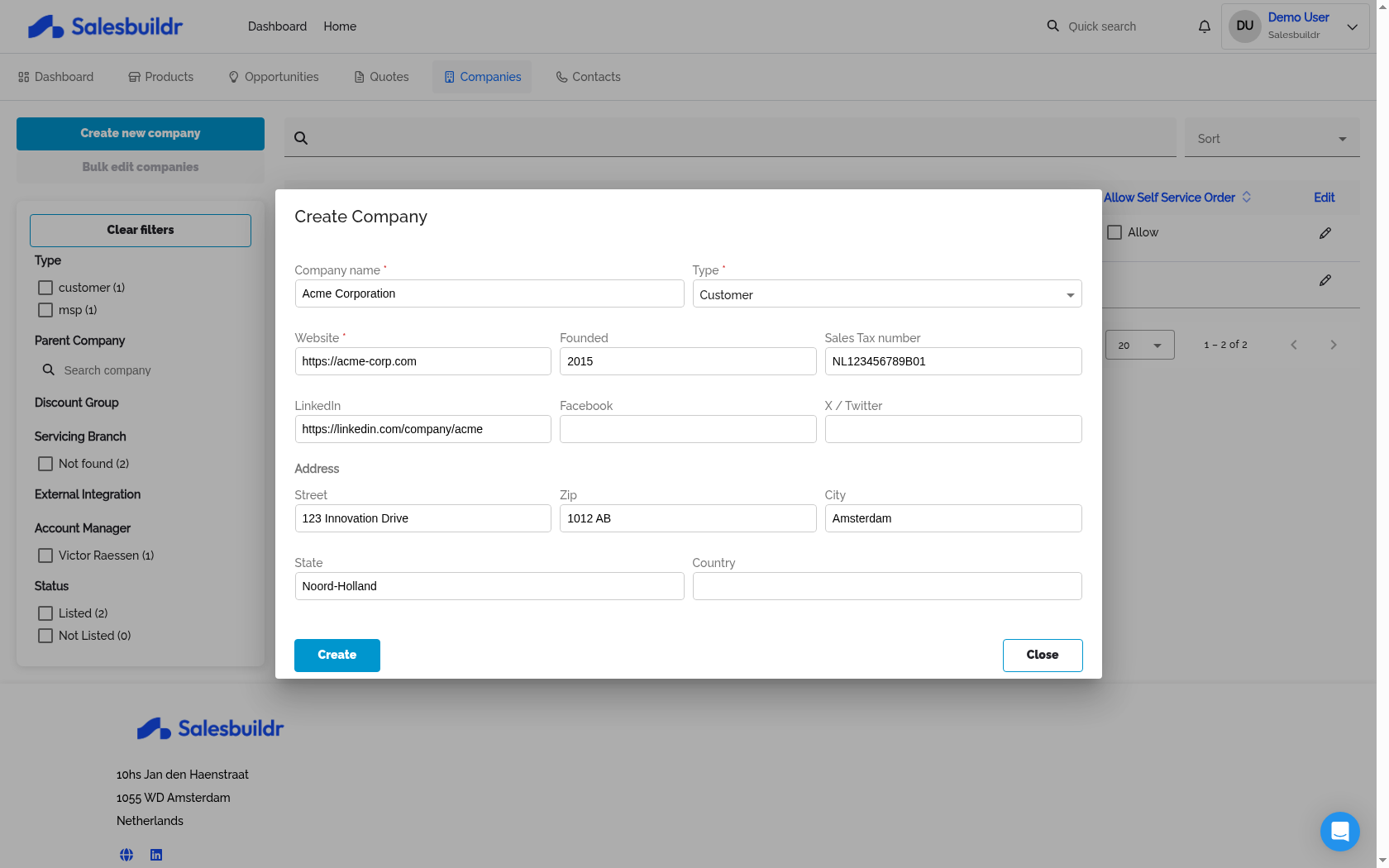The width and height of the screenshot is (1389, 868).
Task: Click the Zip field
Action: [688, 518]
